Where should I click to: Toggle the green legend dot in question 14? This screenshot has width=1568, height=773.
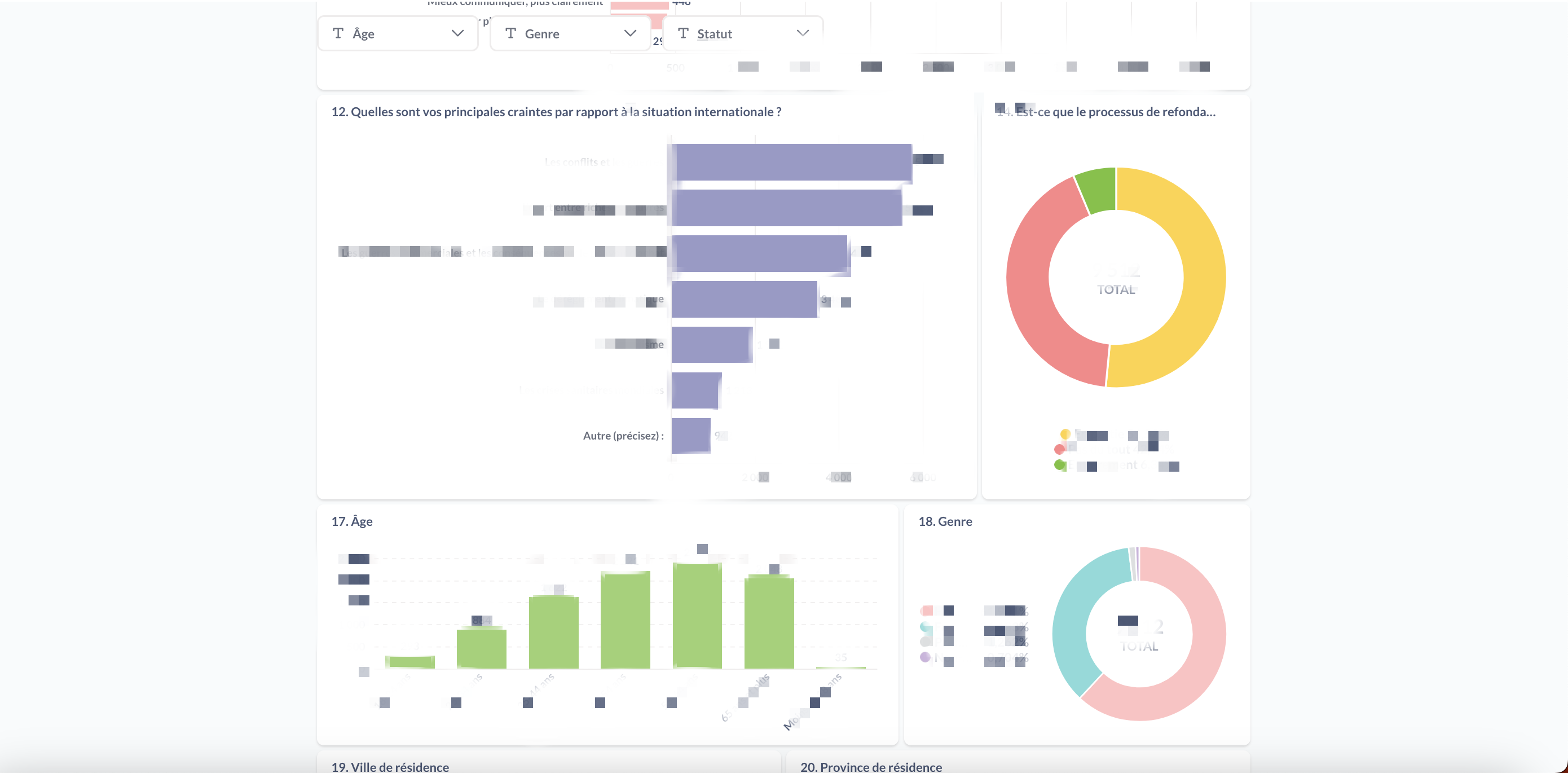coord(1060,465)
